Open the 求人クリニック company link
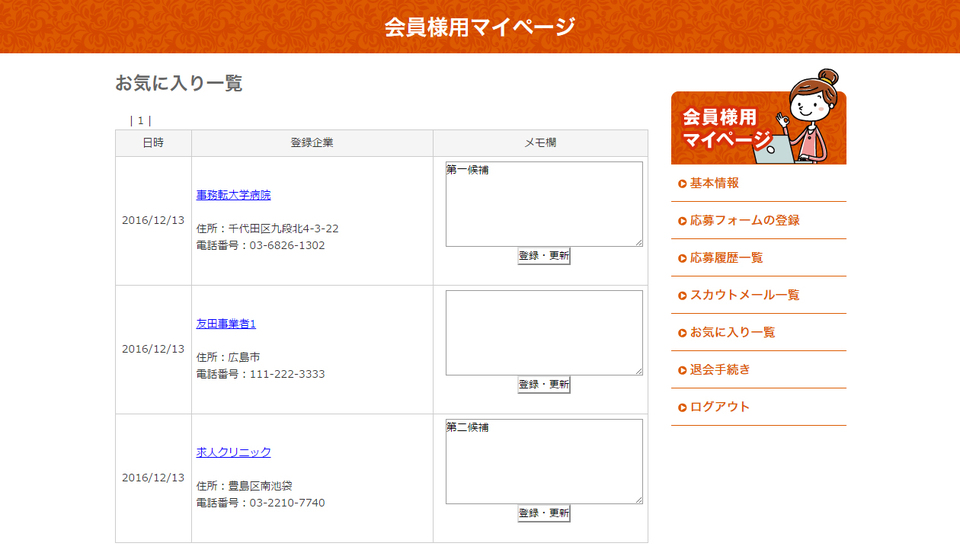The height and width of the screenshot is (556, 960). pyautogui.click(x=233, y=452)
